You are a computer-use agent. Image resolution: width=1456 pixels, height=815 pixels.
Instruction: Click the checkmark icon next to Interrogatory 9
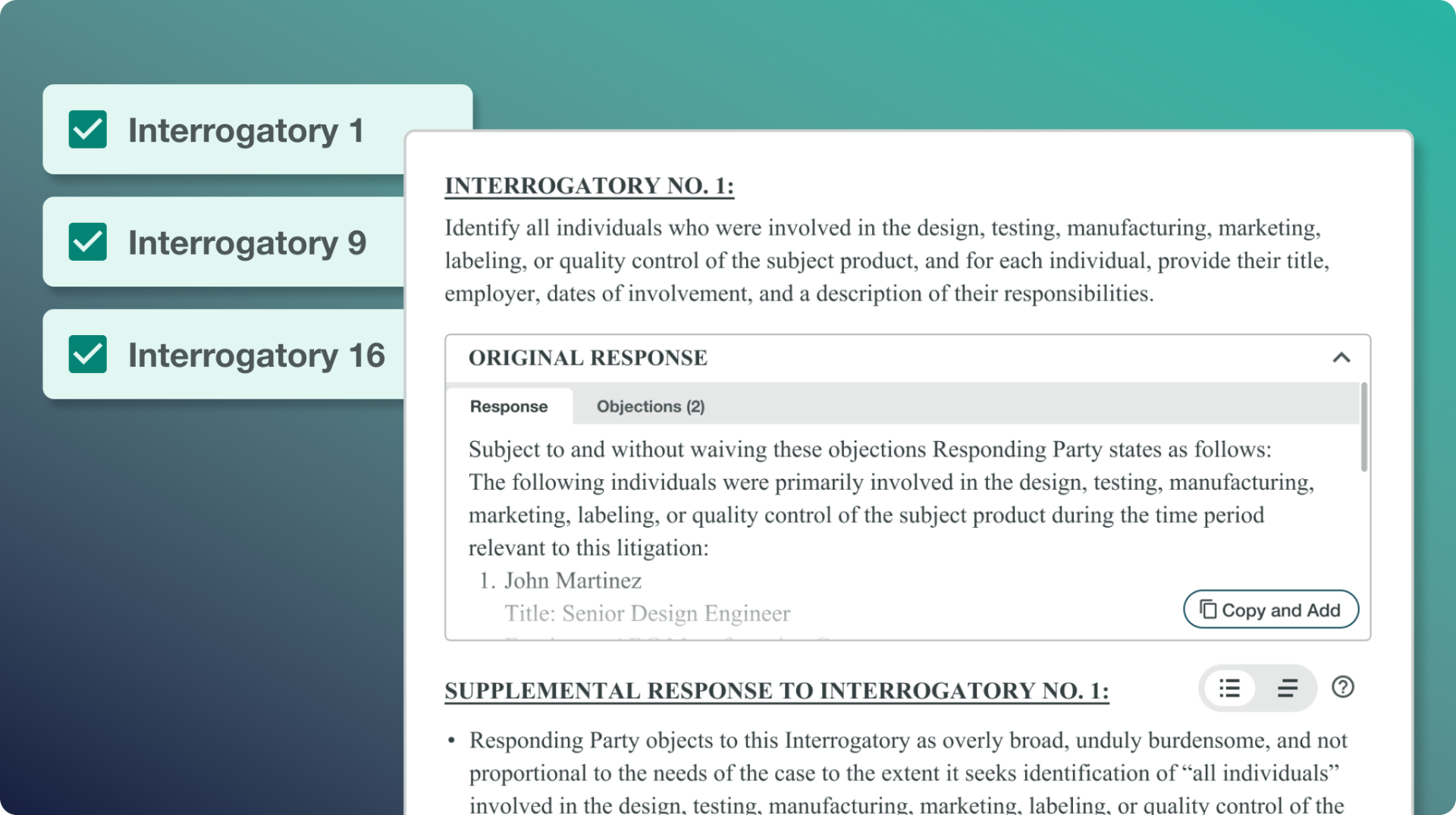(87, 242)
